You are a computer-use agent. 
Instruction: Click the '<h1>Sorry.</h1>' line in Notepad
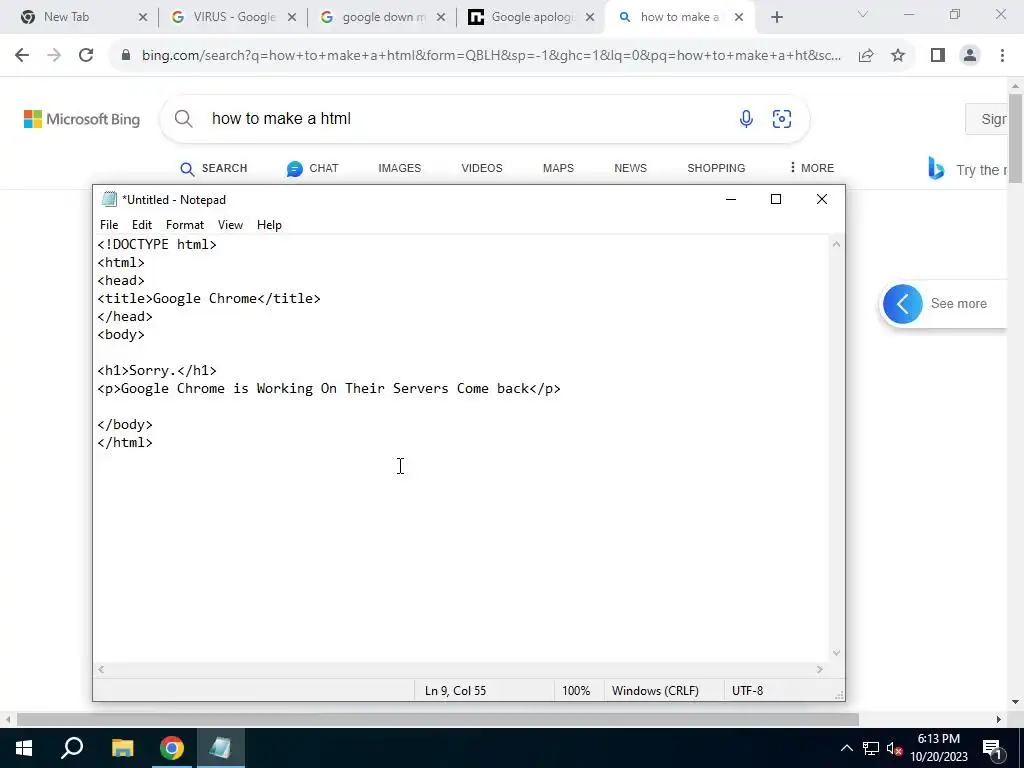point(157,370)
